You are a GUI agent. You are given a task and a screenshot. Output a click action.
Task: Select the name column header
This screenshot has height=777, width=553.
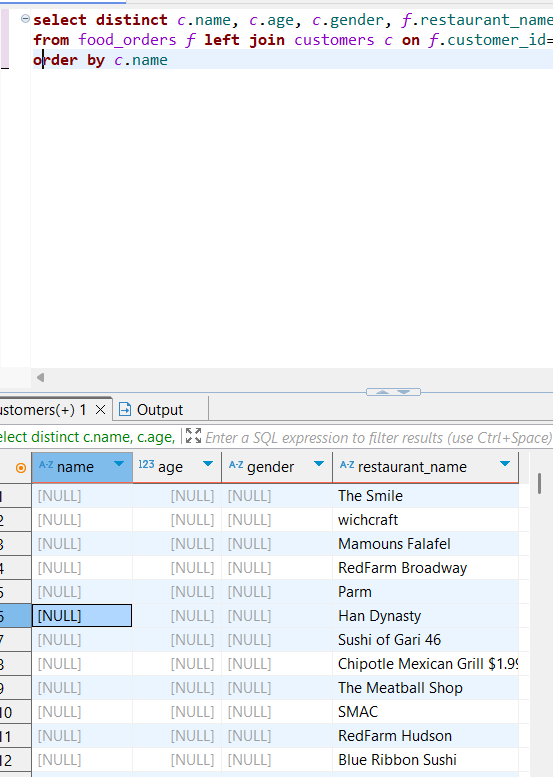pyautogui.click(x=82, y=467)
